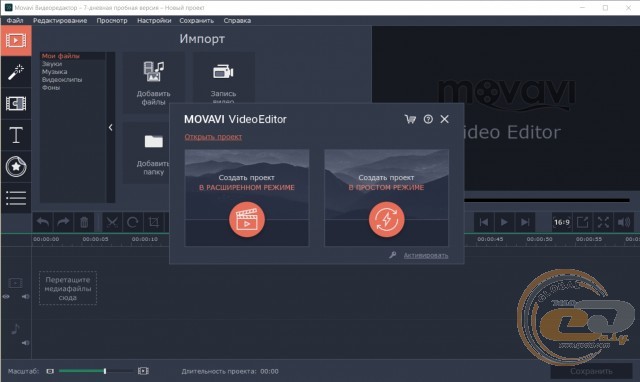This screenshot has height=382, width=640.
Task: Create project in РАСШИРЕННОМ РЕЖИМЕ card
Action: [x=247, y=198]
